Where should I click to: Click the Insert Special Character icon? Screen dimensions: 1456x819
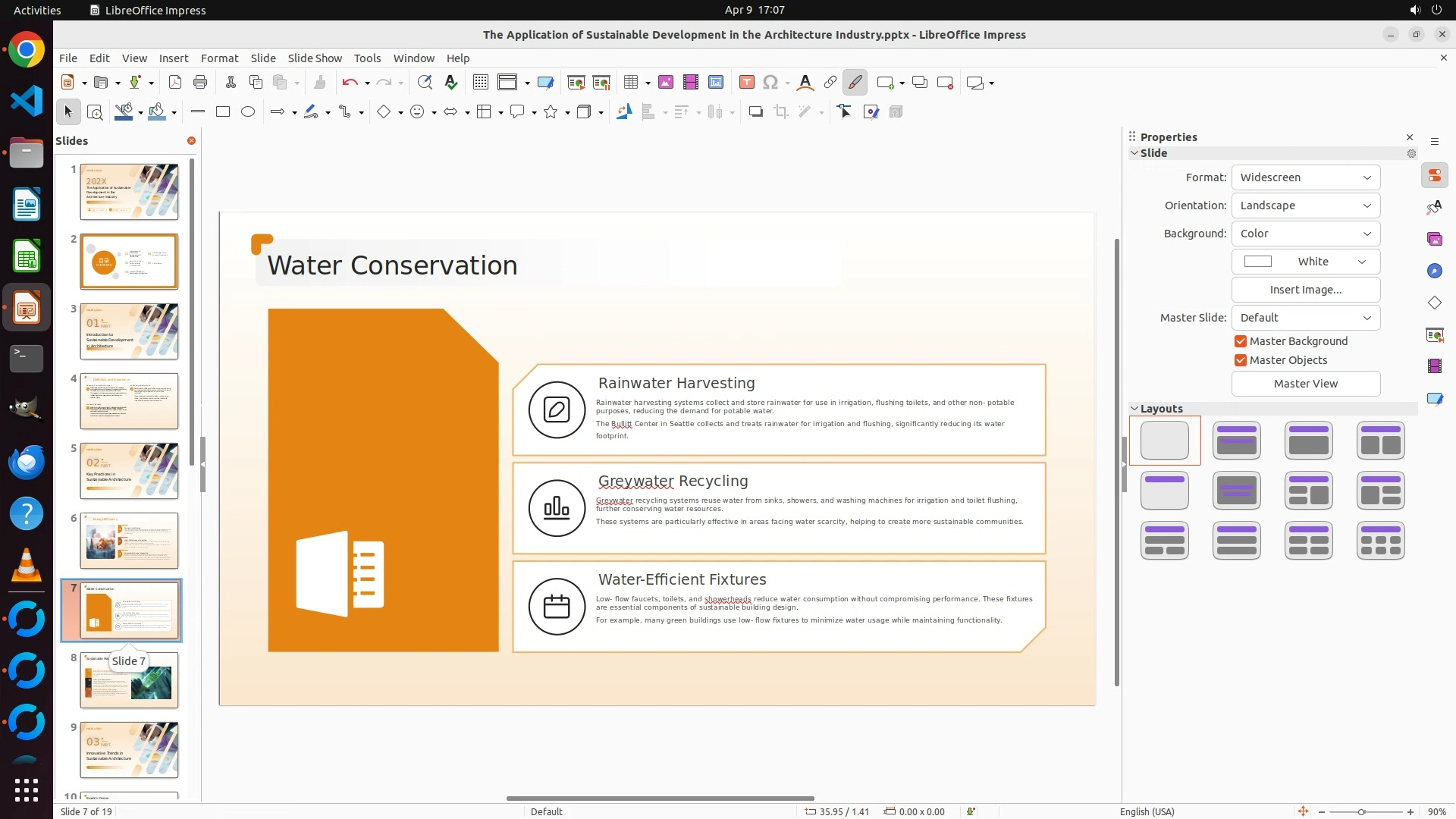pyautogui.click(x=770, y=83)
